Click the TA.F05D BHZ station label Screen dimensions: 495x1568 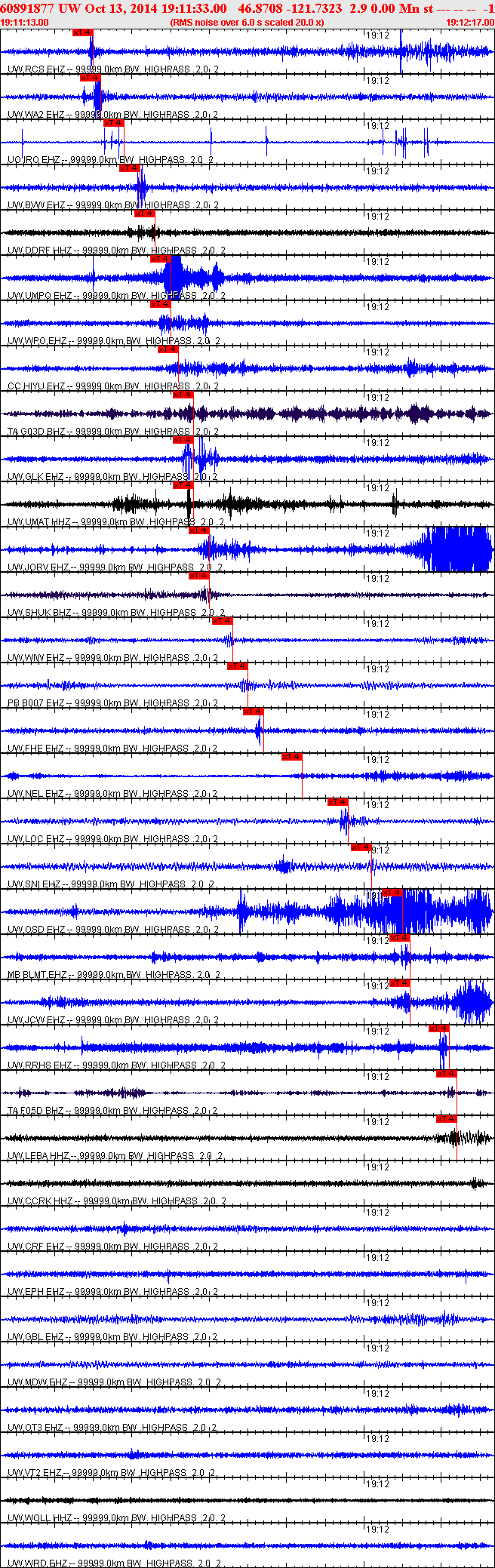coord(36,1111)
